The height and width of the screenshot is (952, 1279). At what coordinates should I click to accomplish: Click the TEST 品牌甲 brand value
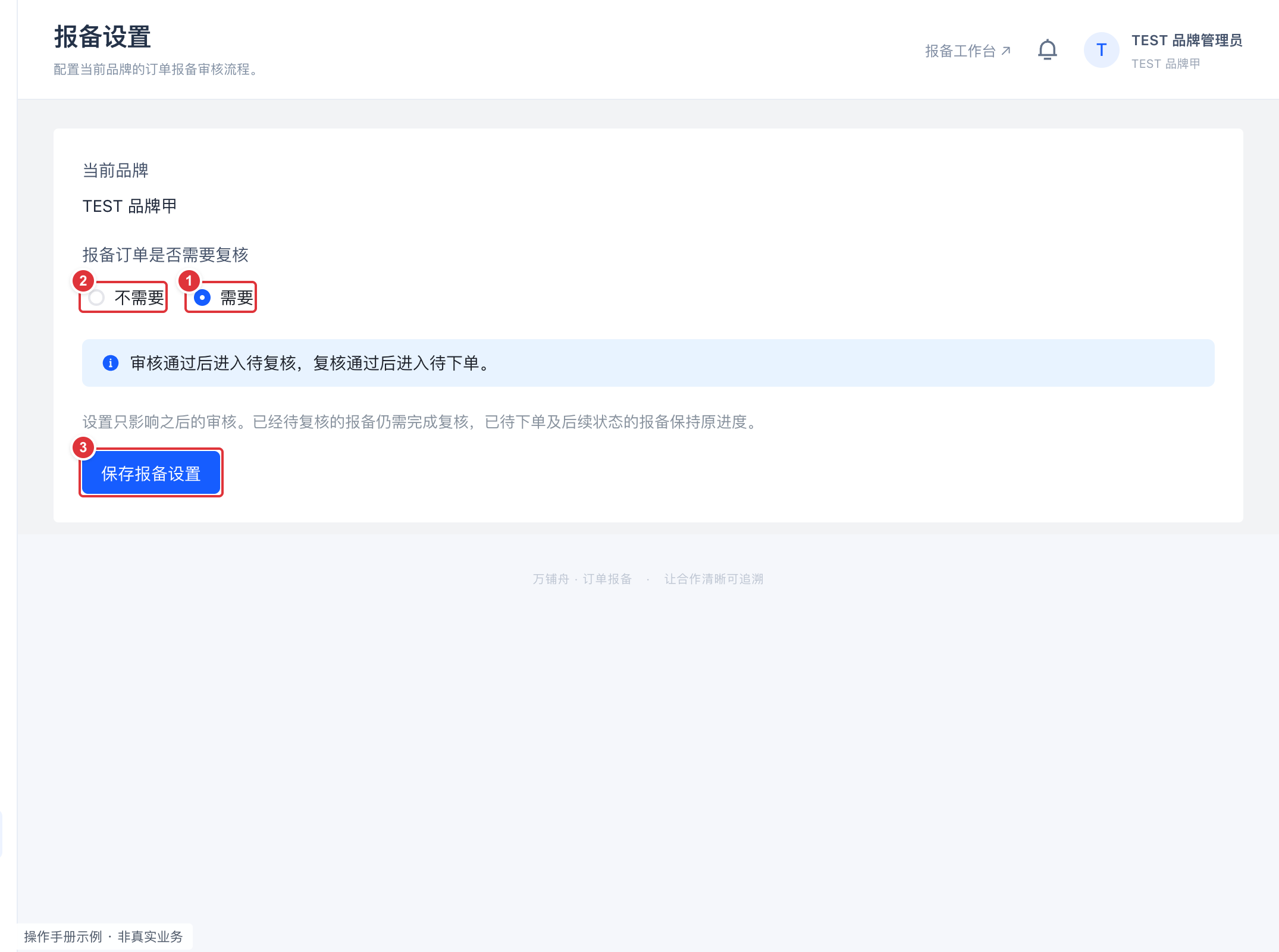[130, 206]
